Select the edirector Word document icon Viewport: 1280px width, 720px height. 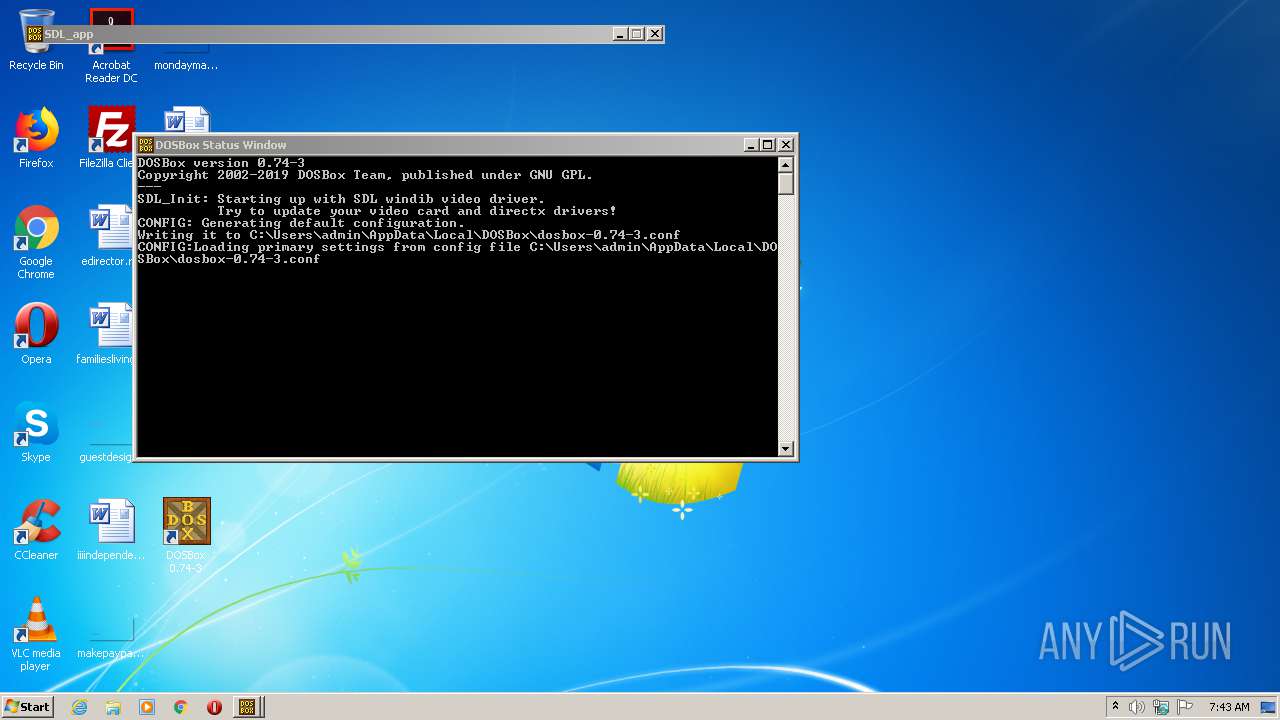point(108,236)
